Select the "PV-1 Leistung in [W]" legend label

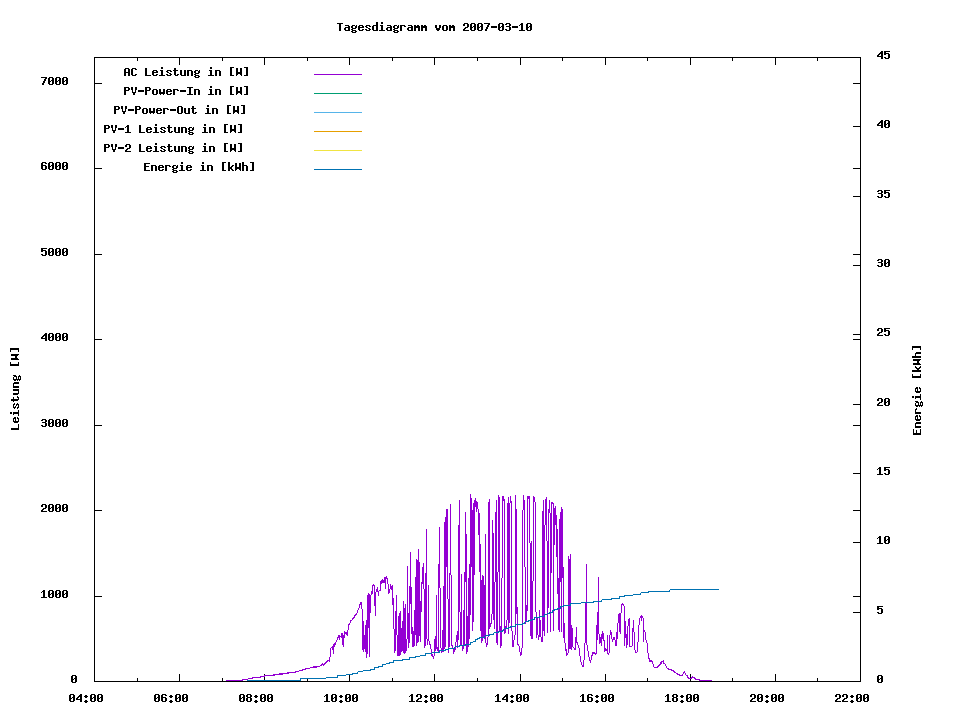point(173,129)
